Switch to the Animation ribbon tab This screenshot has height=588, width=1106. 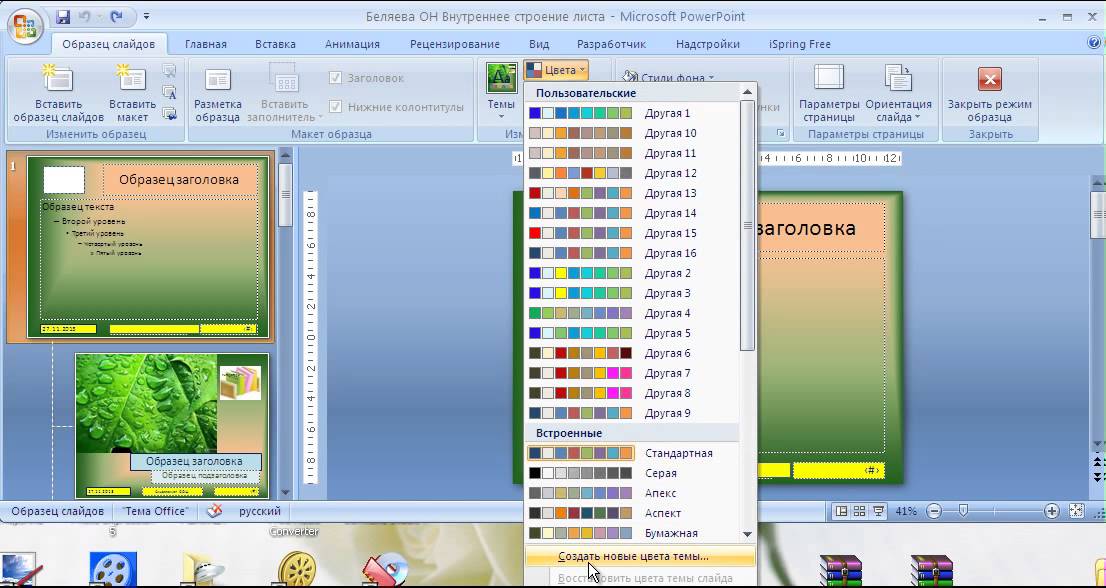(x=352, y=44)
